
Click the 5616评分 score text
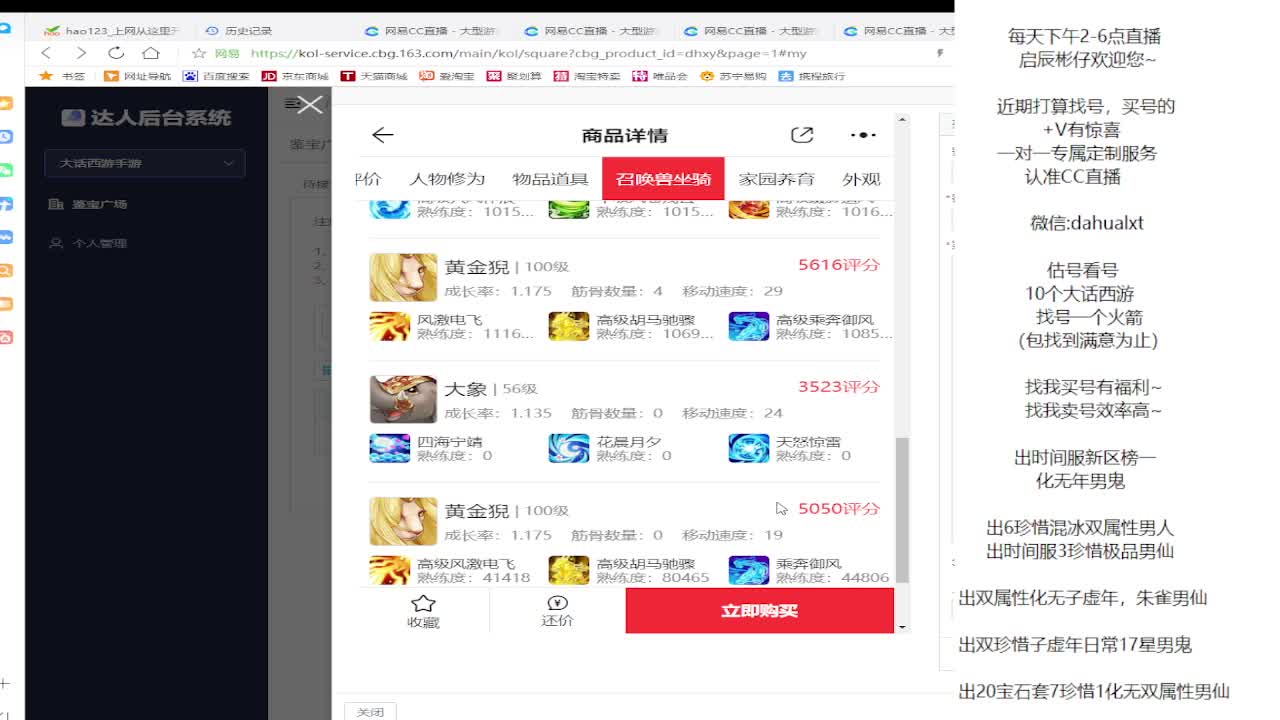(x=838, y=265)
